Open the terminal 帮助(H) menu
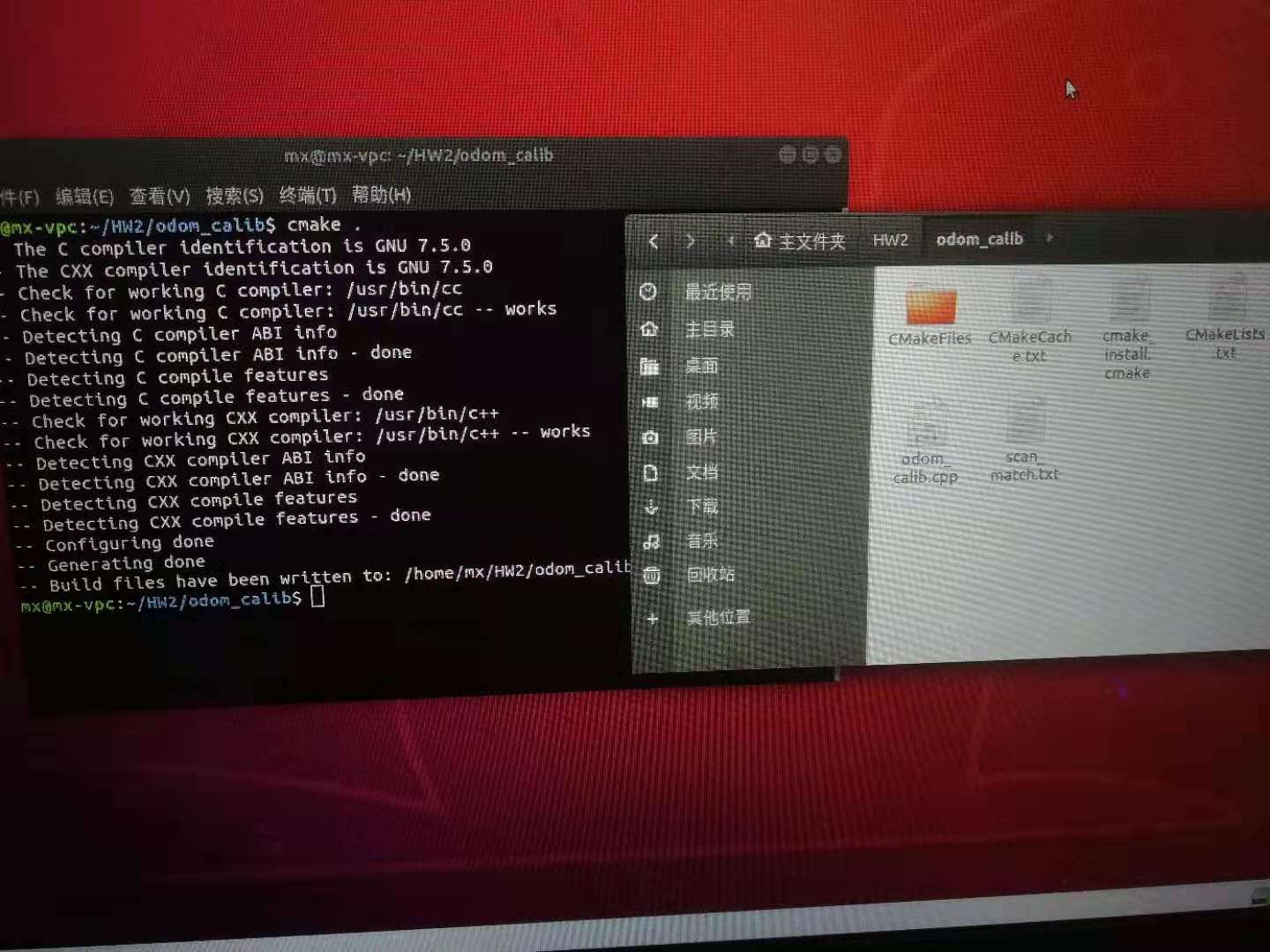 (x=381, y=194)
